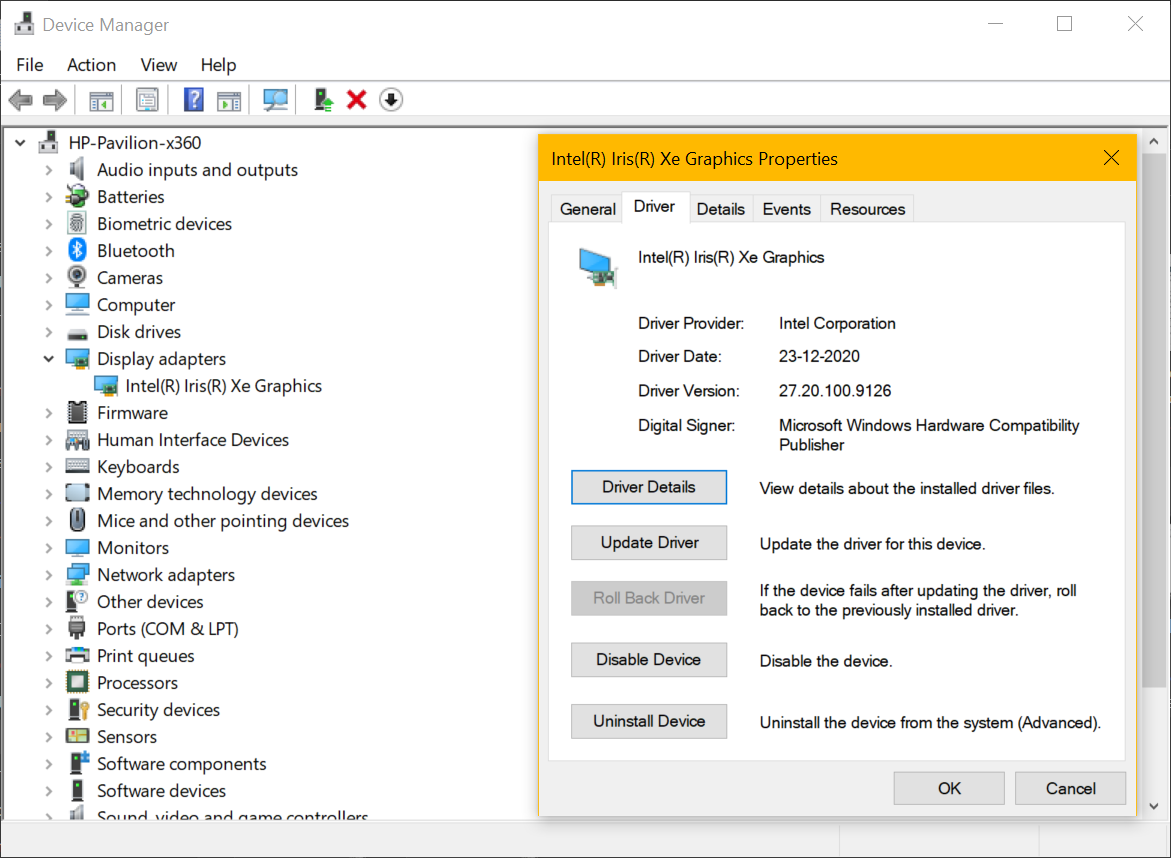Click the Print queues printer icon

pyautogui.click(x=77, y=655)
